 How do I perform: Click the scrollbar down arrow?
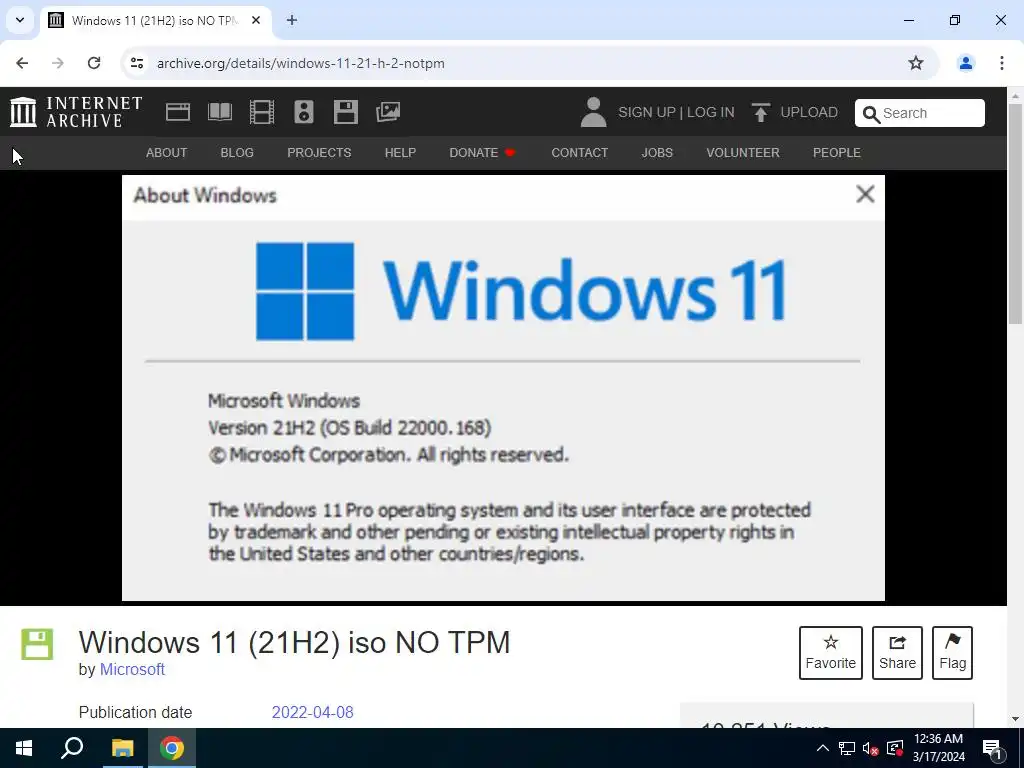click(x=1016, y=719)
